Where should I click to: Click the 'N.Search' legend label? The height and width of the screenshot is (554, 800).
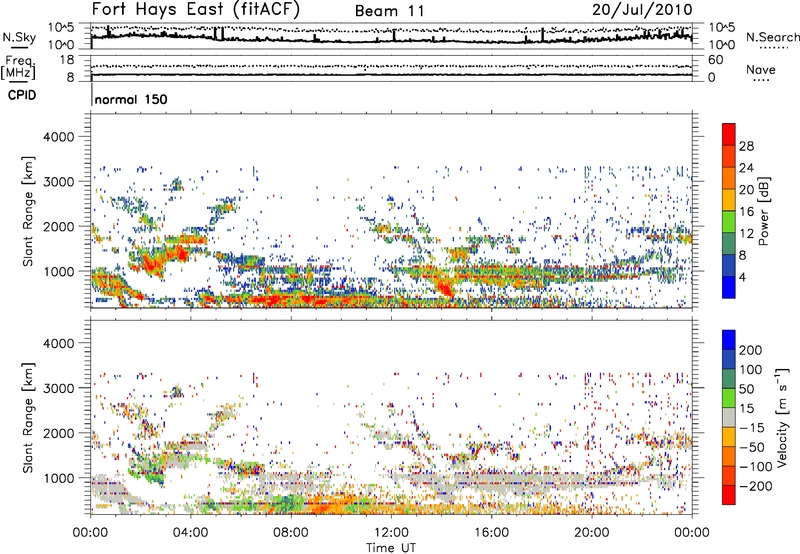pos(772,37)
